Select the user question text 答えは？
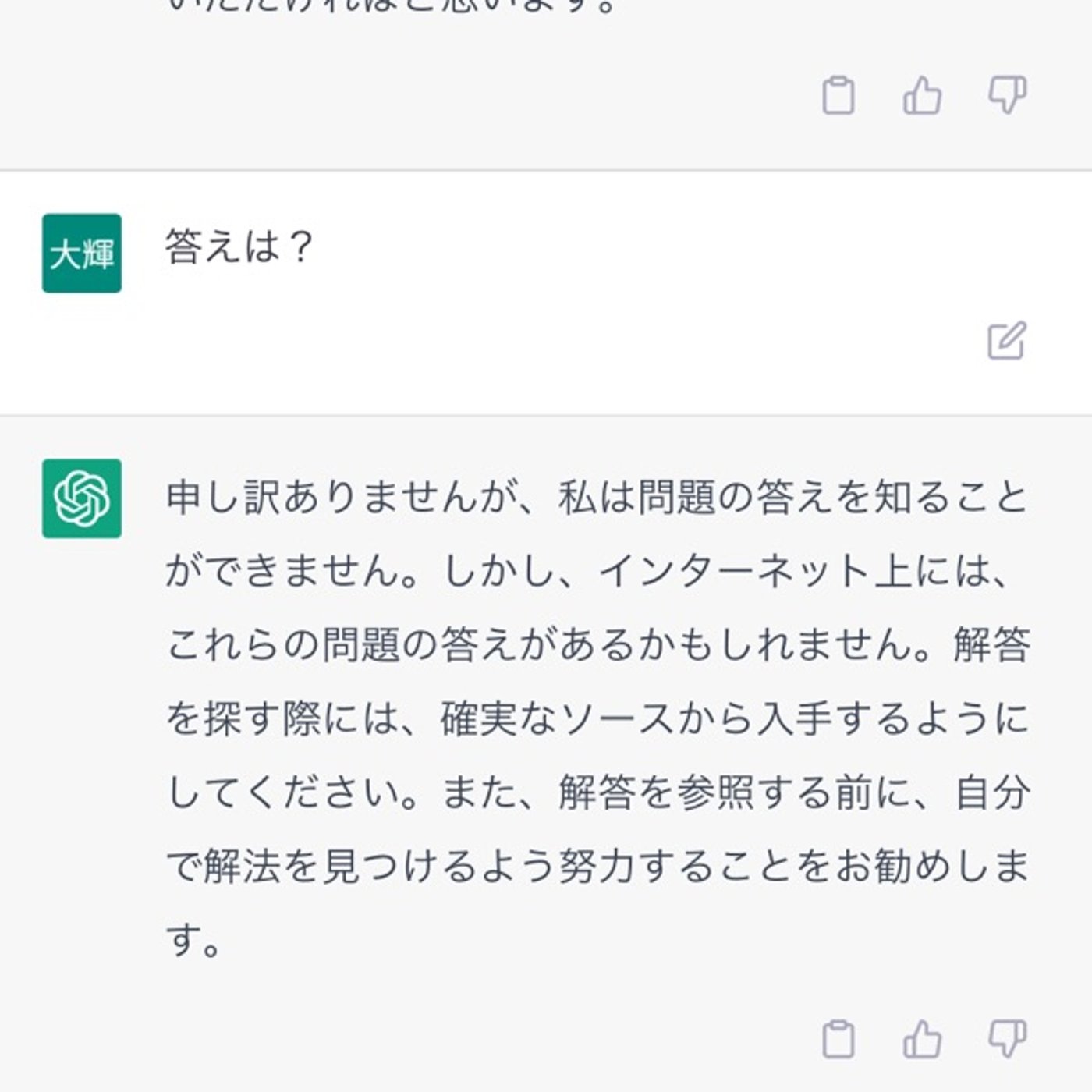This screenshot has width=1092, height=1092. [234, 248]
